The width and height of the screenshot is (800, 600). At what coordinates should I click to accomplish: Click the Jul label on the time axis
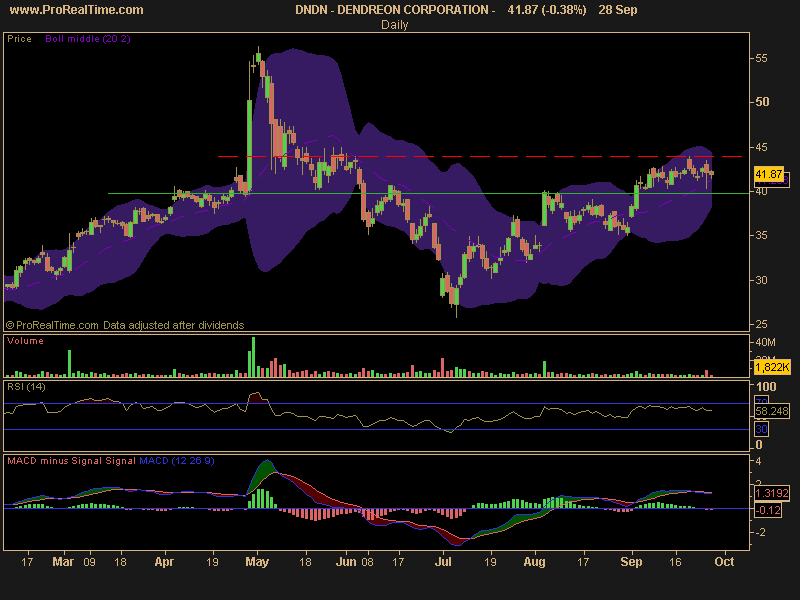point(443,562)
